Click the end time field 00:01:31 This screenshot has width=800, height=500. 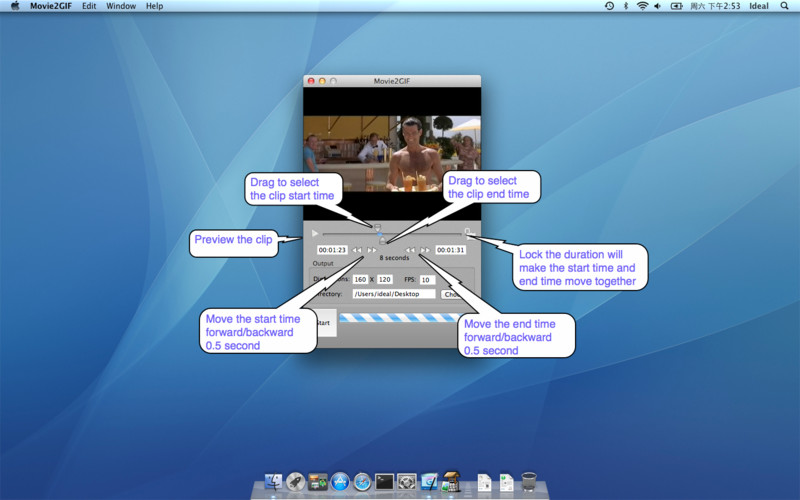451,250
